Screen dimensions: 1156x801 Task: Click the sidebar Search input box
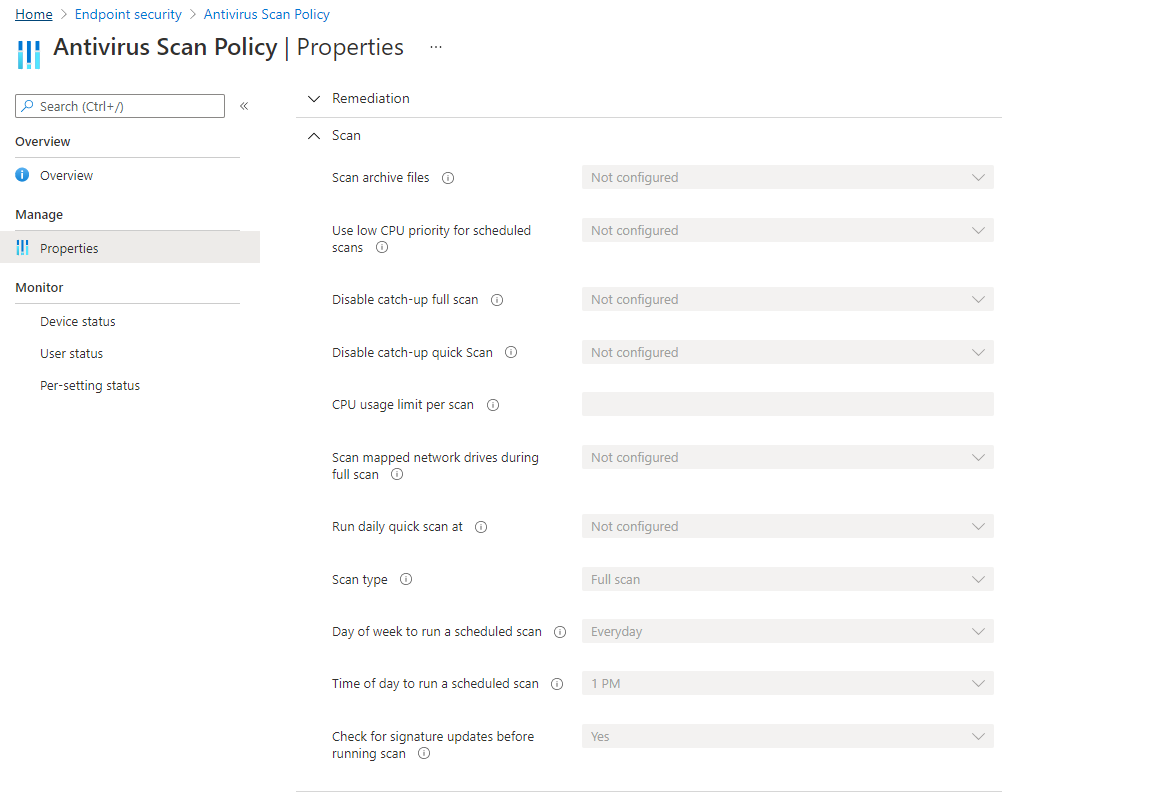120,106
